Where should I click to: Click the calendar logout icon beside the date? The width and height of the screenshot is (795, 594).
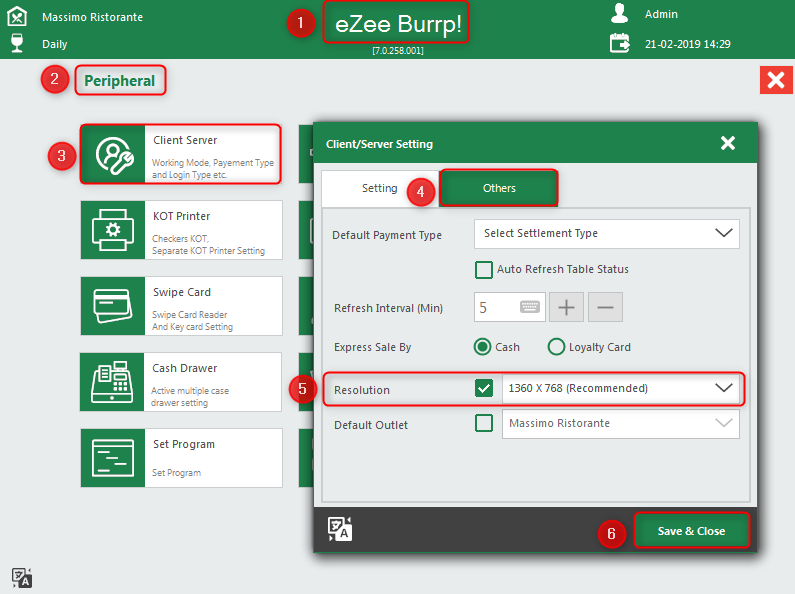pos(620,43)
